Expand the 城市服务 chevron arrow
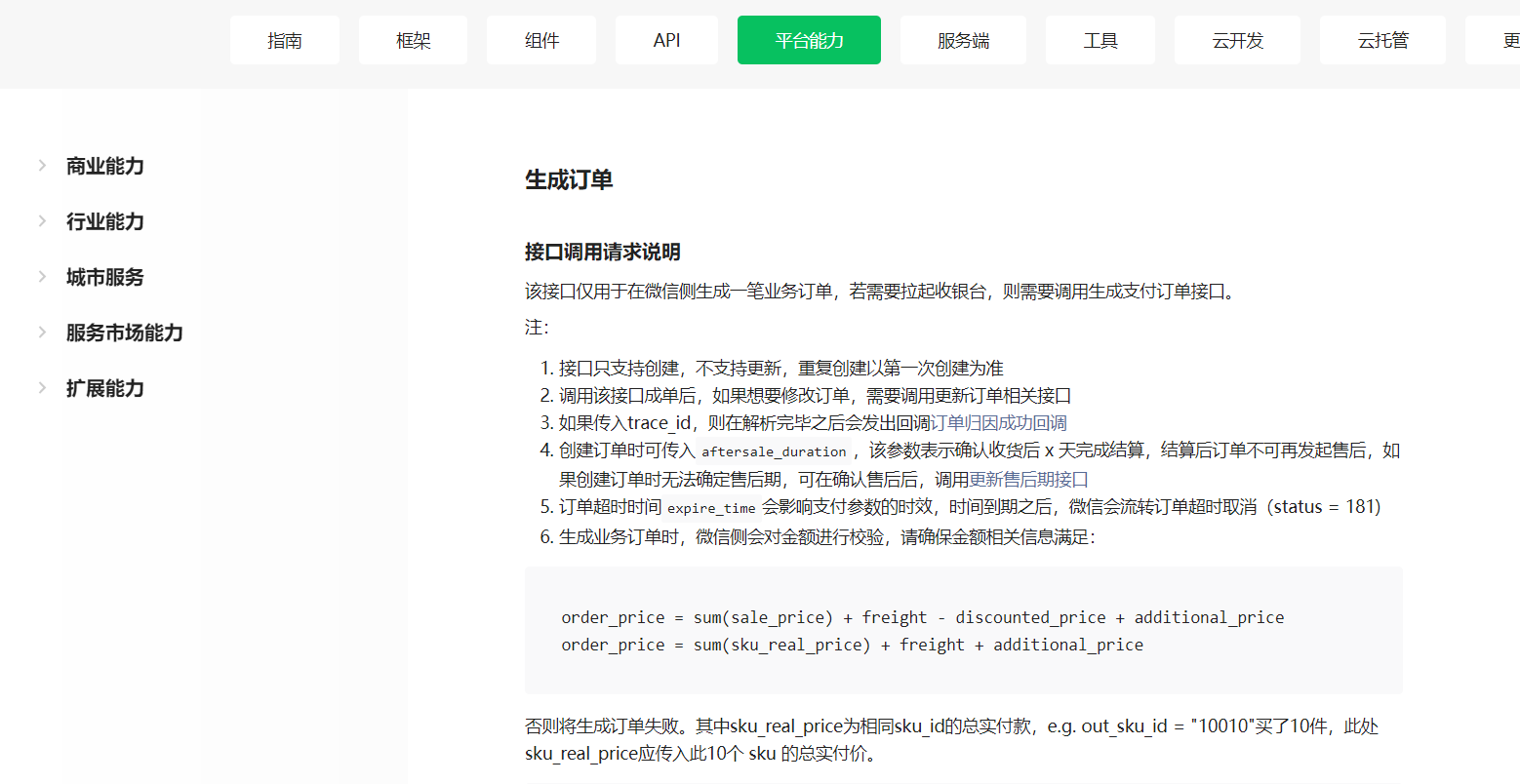This screenshot has width=1520, height=784. (x=42, y=277)
